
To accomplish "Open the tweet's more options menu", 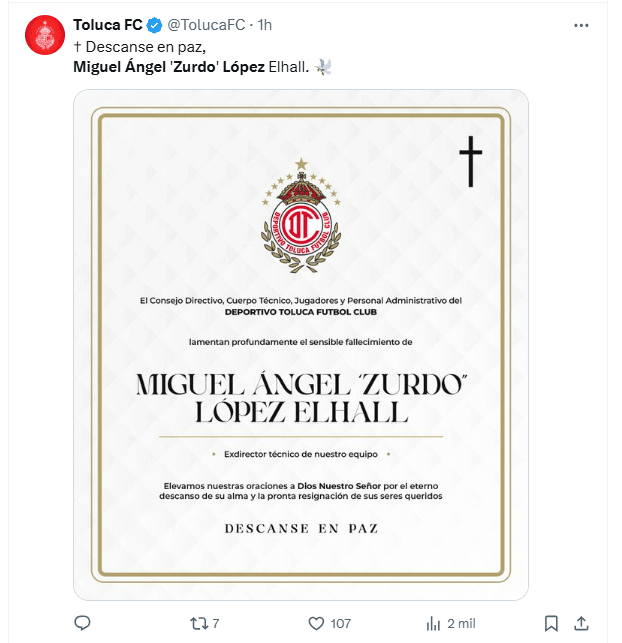I will click(x=581, y=25).
